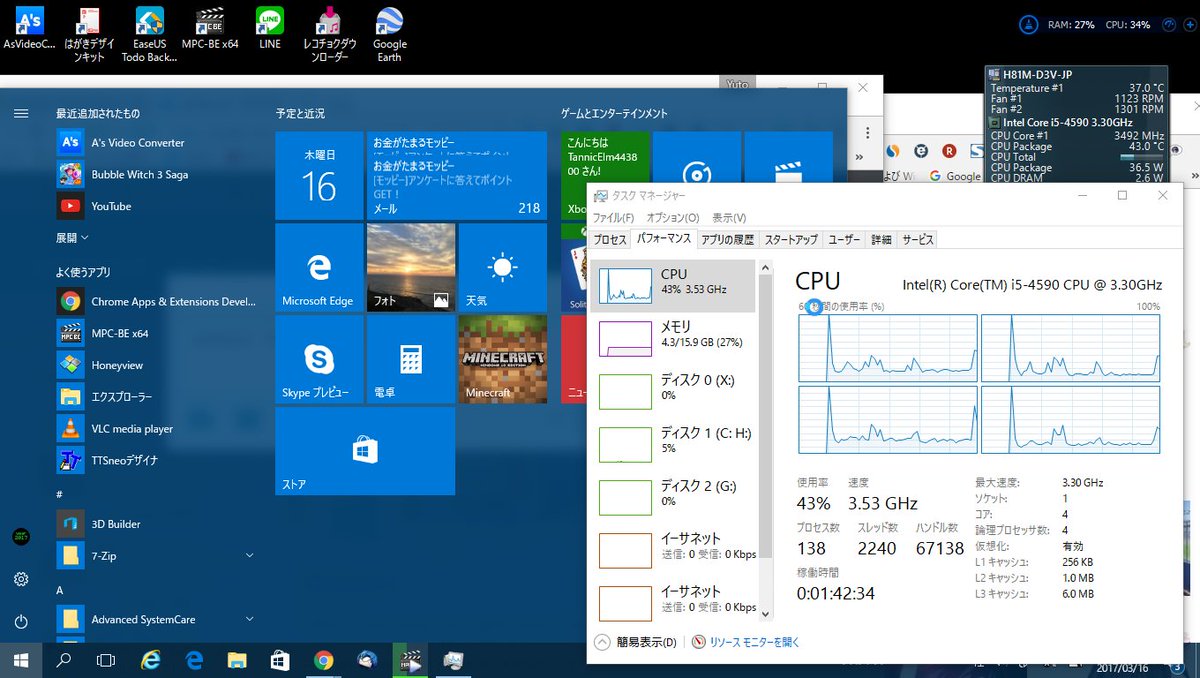Click the 予定と近況 tile group heading
This screenshot has width=1200, height=678.
[300, 114]
